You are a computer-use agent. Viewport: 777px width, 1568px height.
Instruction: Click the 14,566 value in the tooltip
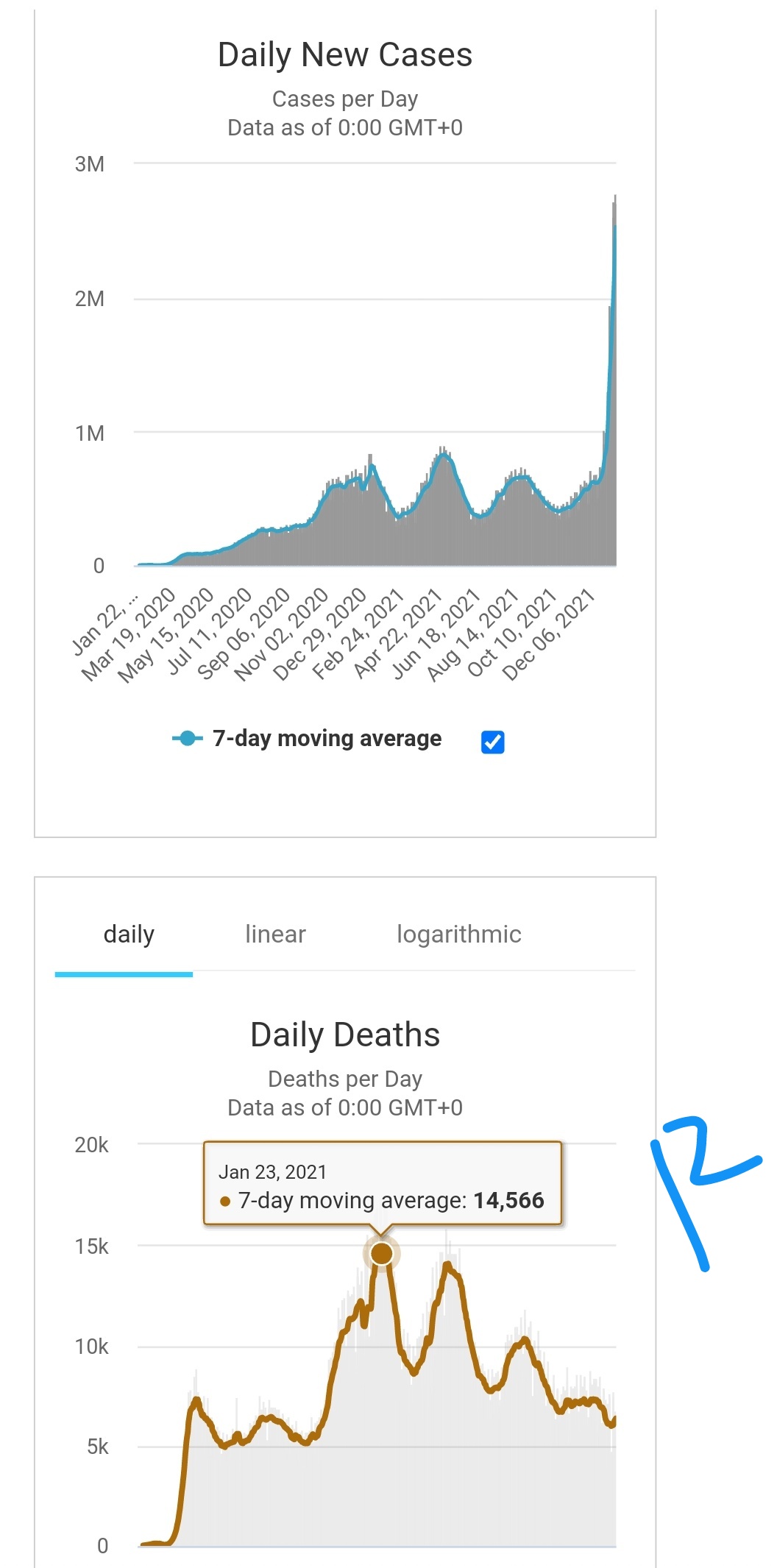click(508, 1201)
